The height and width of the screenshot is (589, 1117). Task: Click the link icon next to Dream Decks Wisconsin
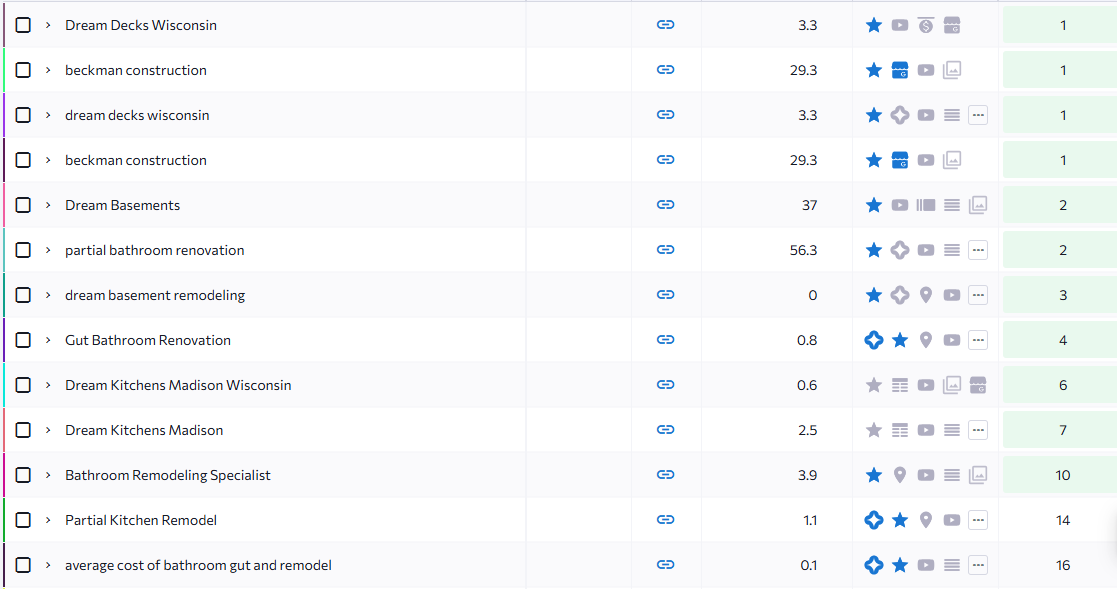coord(666,25)
